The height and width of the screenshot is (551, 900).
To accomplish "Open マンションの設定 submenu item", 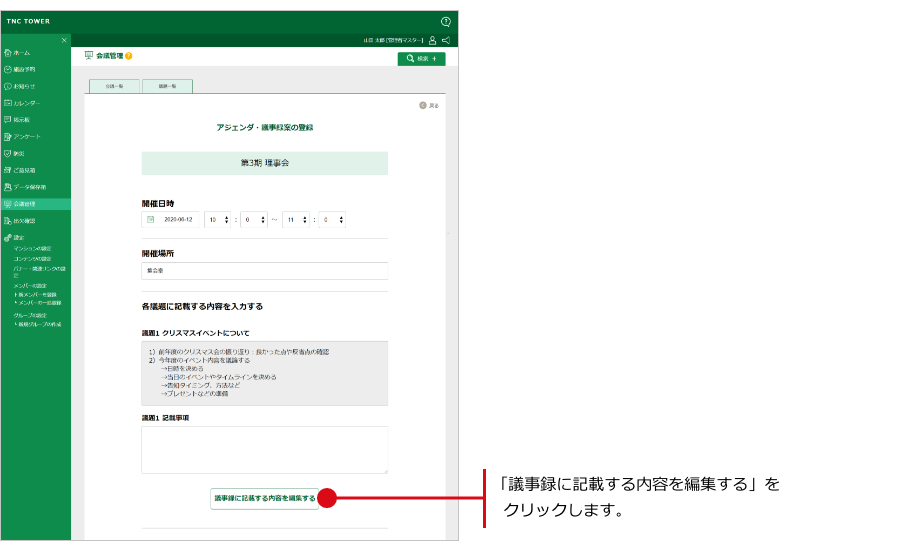I will (x=33, y=249).
